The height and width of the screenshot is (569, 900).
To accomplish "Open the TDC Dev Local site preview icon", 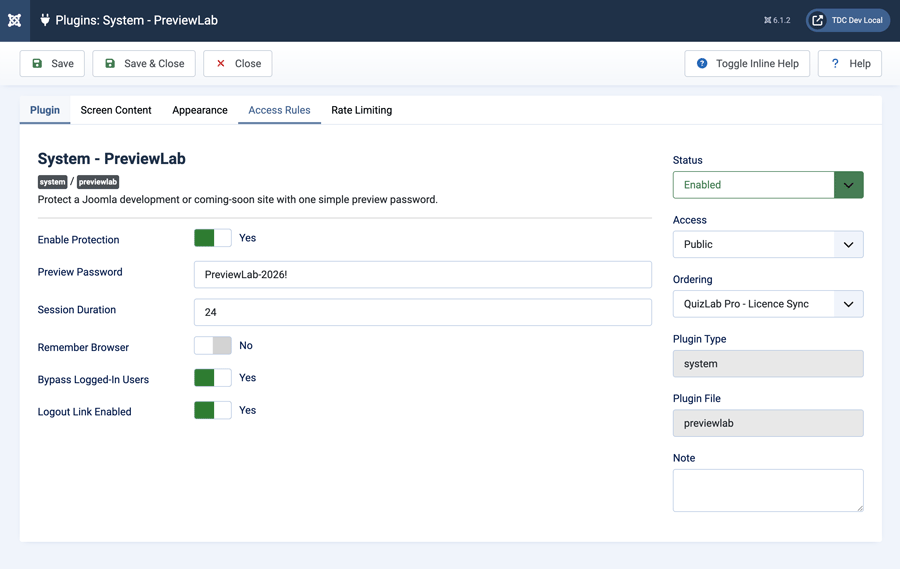I will [x=817, y=20].
